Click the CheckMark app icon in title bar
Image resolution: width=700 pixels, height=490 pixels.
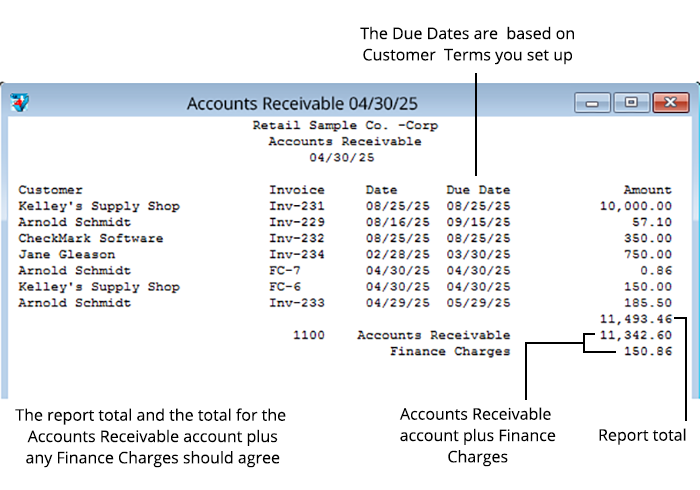click(x=20, y=103)
